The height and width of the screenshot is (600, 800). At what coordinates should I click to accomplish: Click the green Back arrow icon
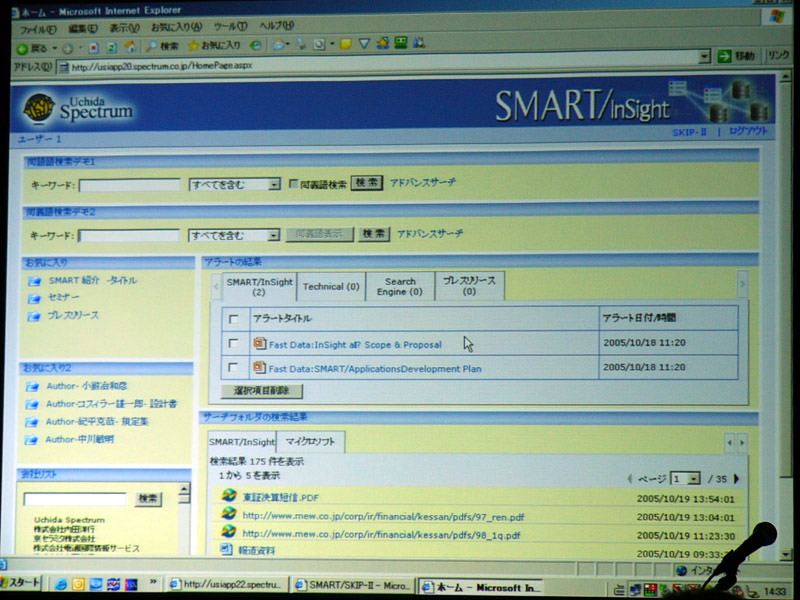22,49
